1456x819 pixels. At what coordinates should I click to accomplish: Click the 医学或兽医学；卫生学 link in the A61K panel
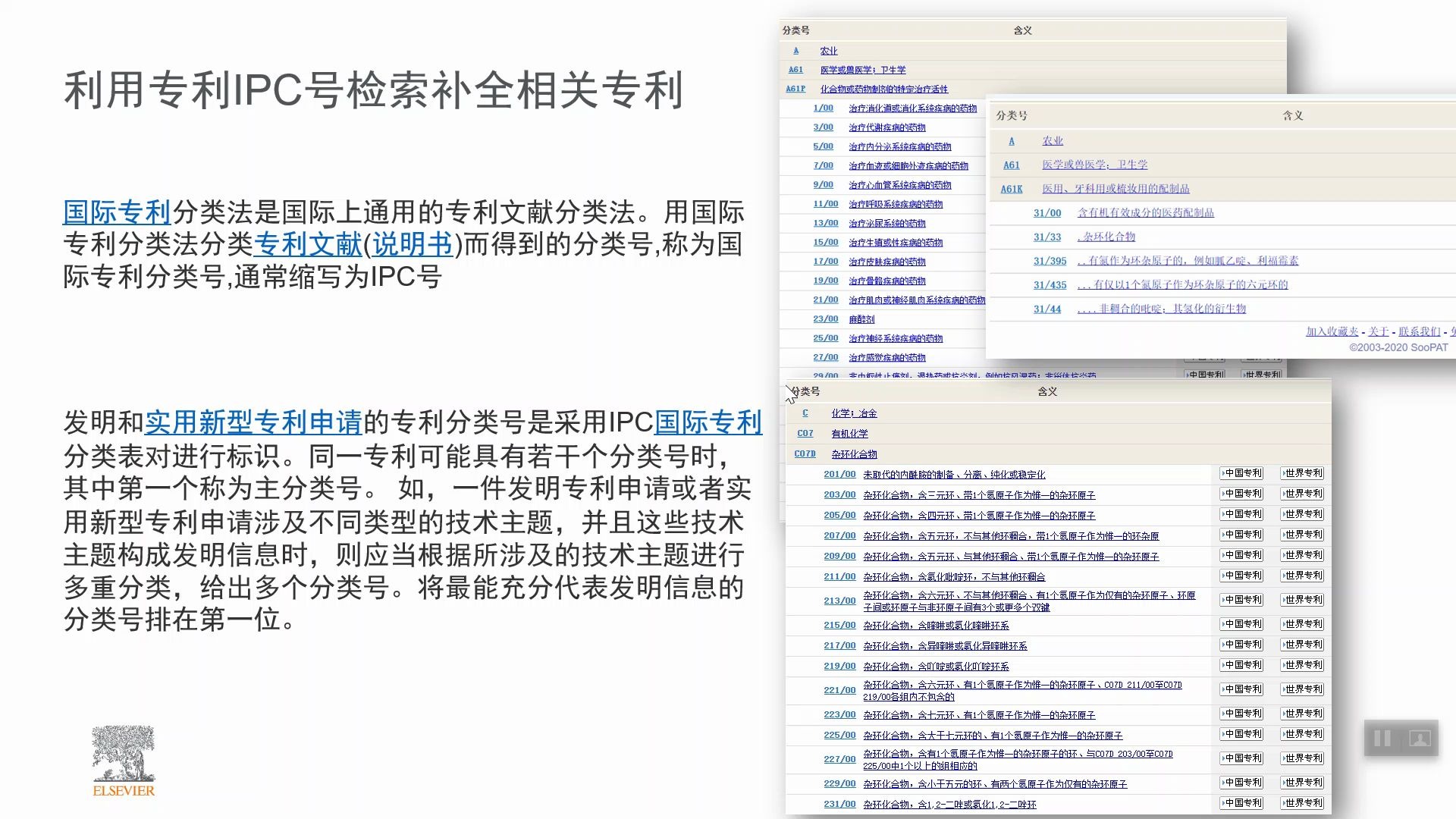(x=1094, y=165)
